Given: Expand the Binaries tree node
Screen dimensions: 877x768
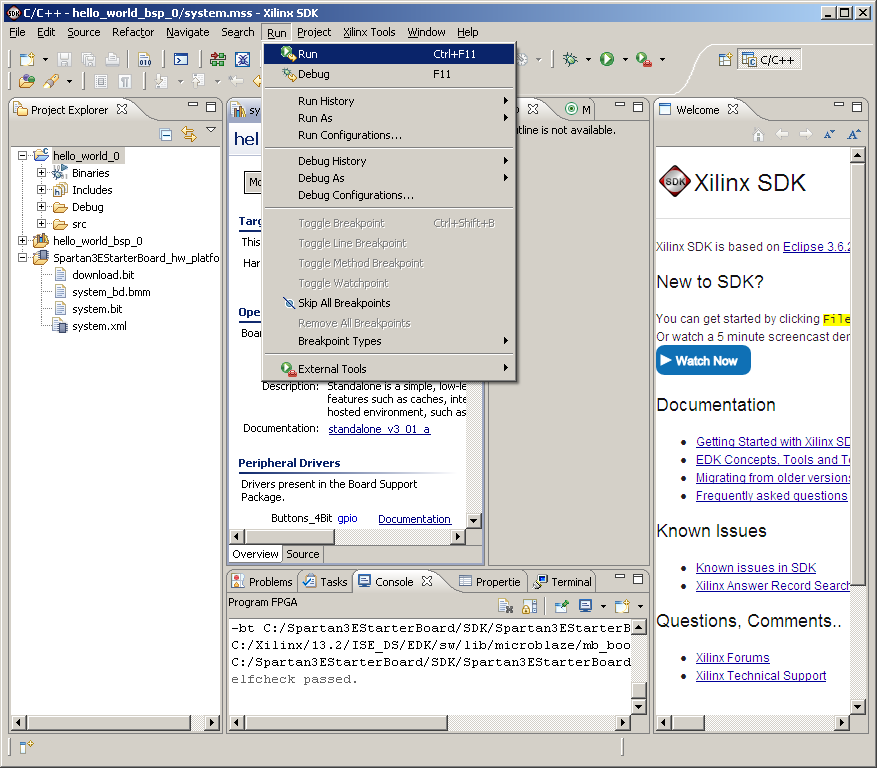Looking at the screenshot, I should click(x=42, y=173).
